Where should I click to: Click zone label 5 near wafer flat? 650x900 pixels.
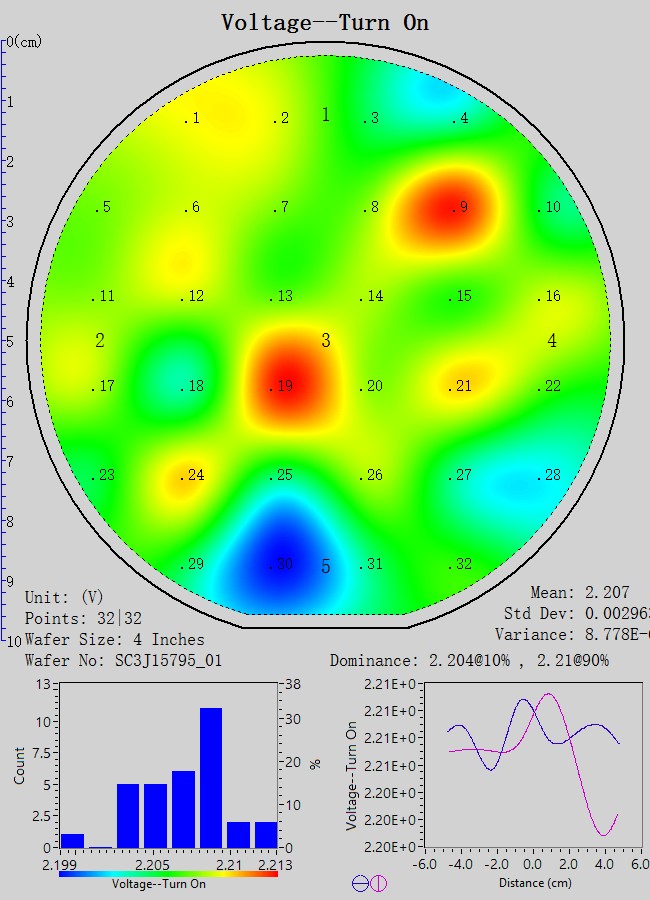325,567
